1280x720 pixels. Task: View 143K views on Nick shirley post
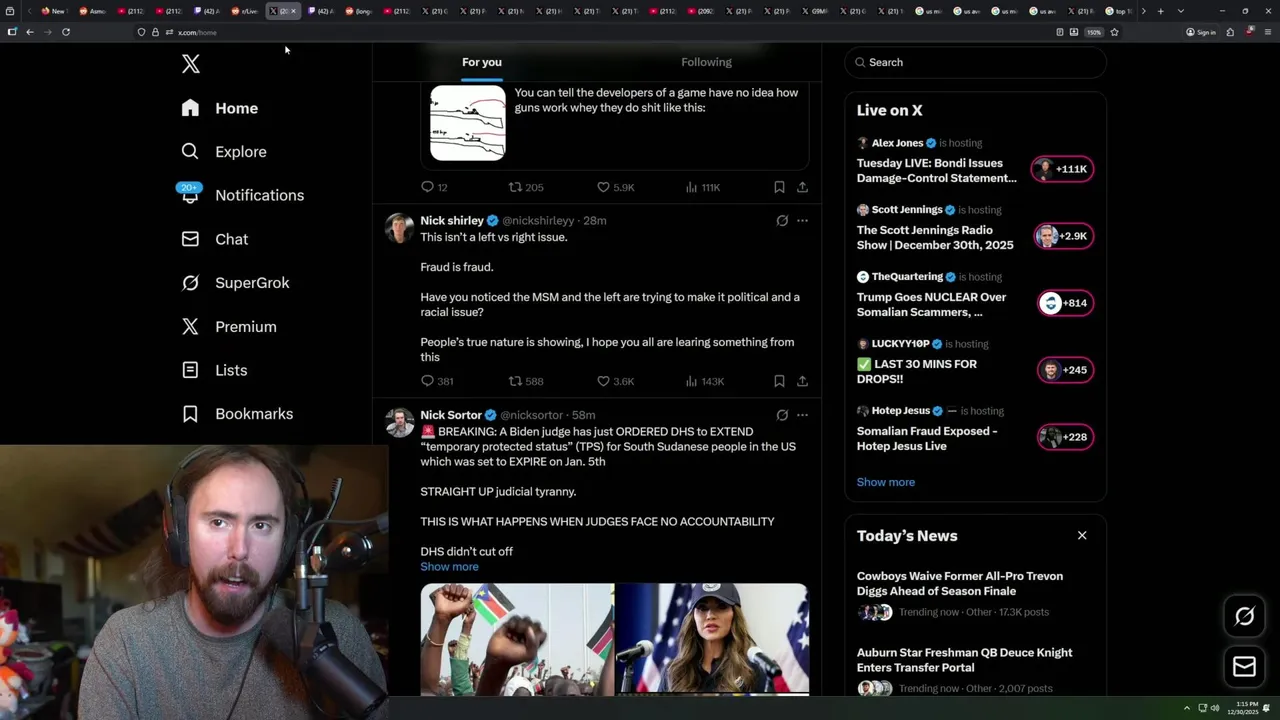coord(704,381)
